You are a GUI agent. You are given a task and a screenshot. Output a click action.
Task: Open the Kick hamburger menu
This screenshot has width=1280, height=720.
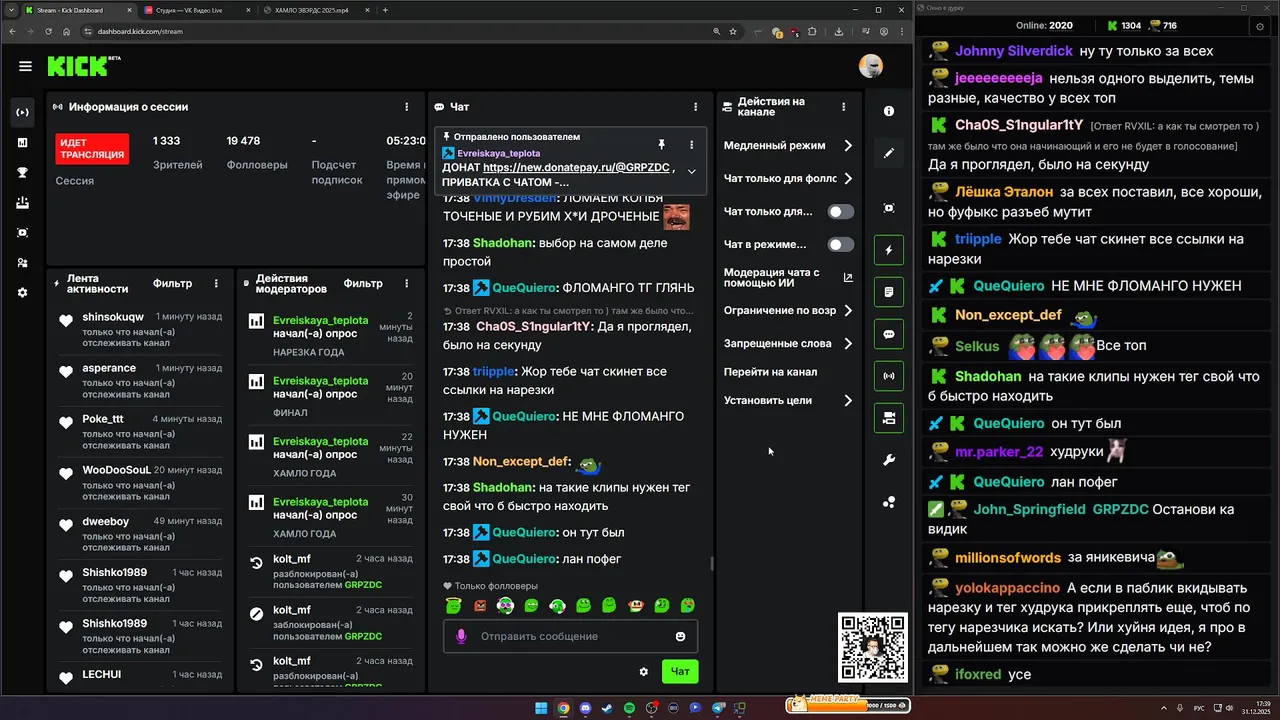point(25,66)
